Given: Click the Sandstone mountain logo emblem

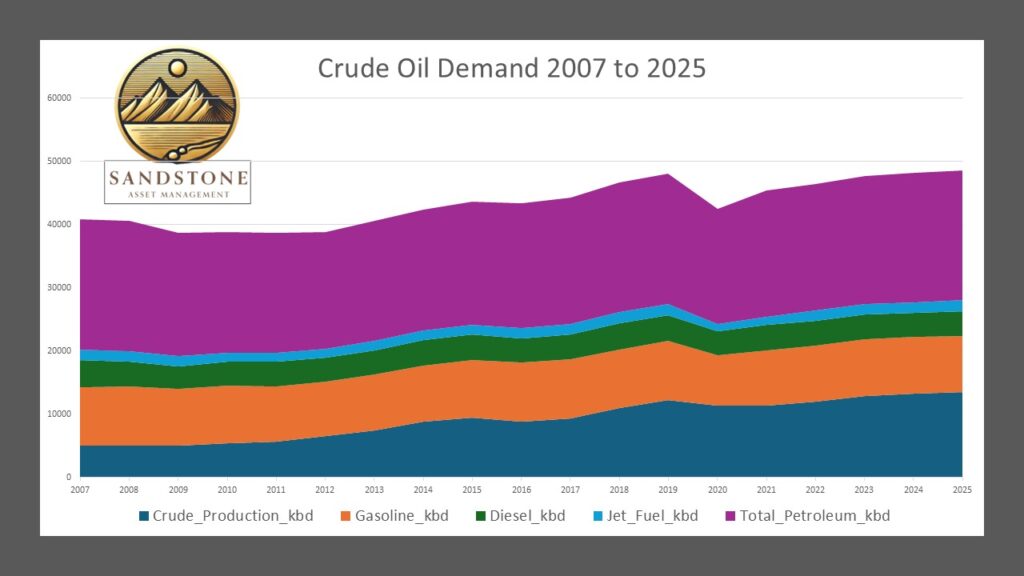Looking at the screenshot, I should 178,104.
